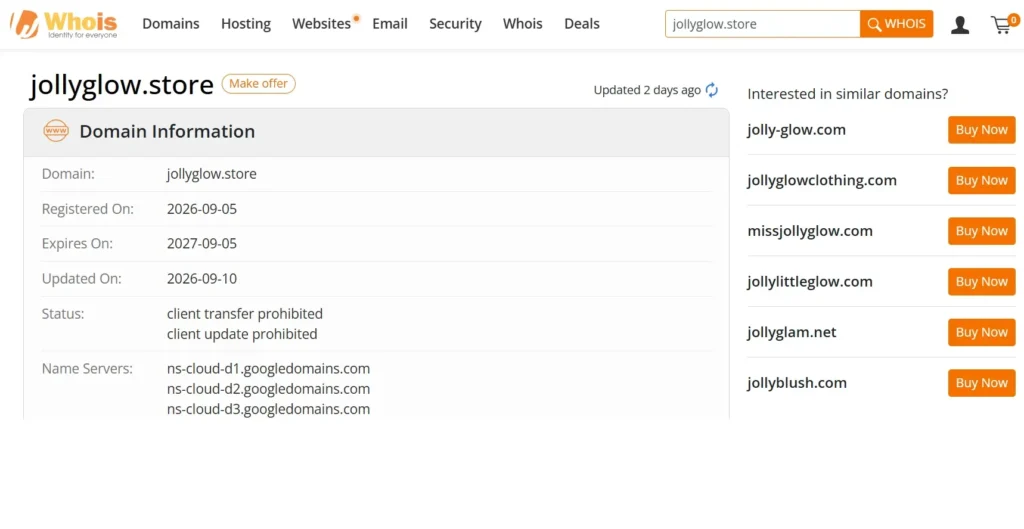The image size is (1024, 529).
Task: Click the Expires On date 2027-09-05
Action: [x=202, y=244]
